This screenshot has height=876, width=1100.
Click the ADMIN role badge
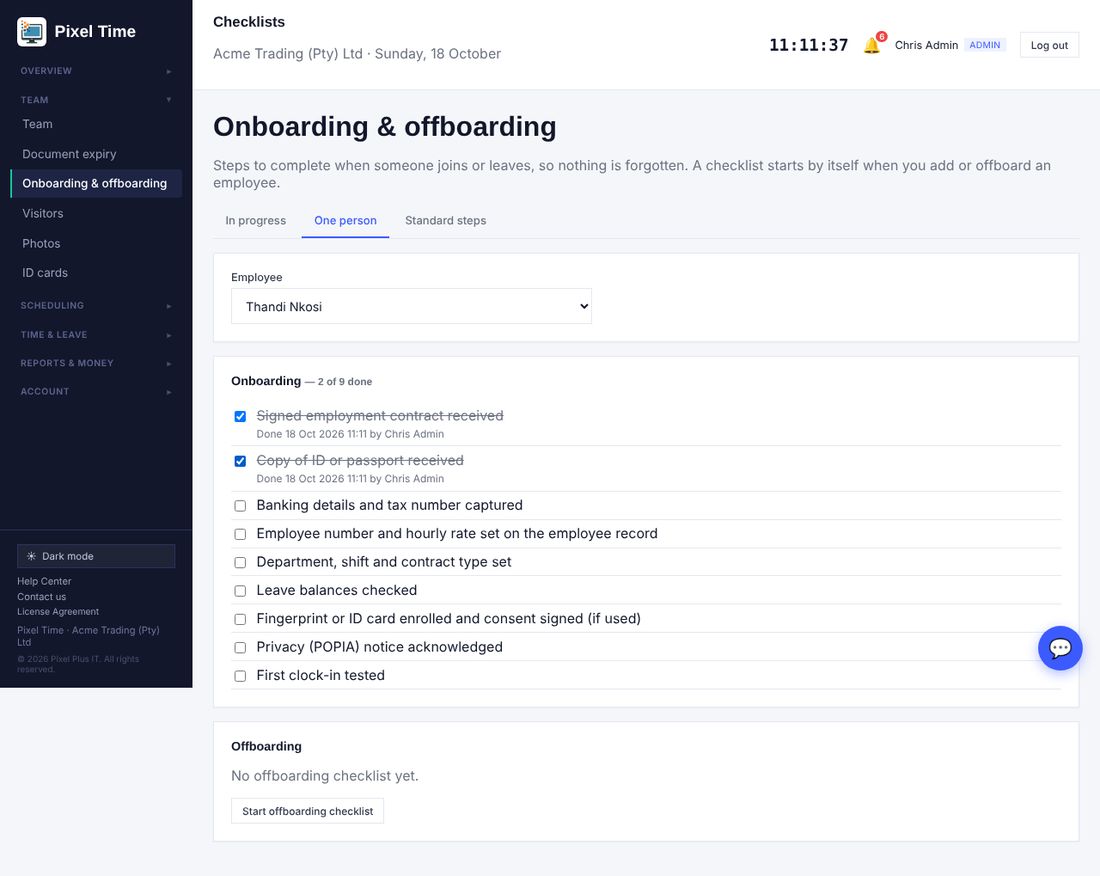pos(984,45)
